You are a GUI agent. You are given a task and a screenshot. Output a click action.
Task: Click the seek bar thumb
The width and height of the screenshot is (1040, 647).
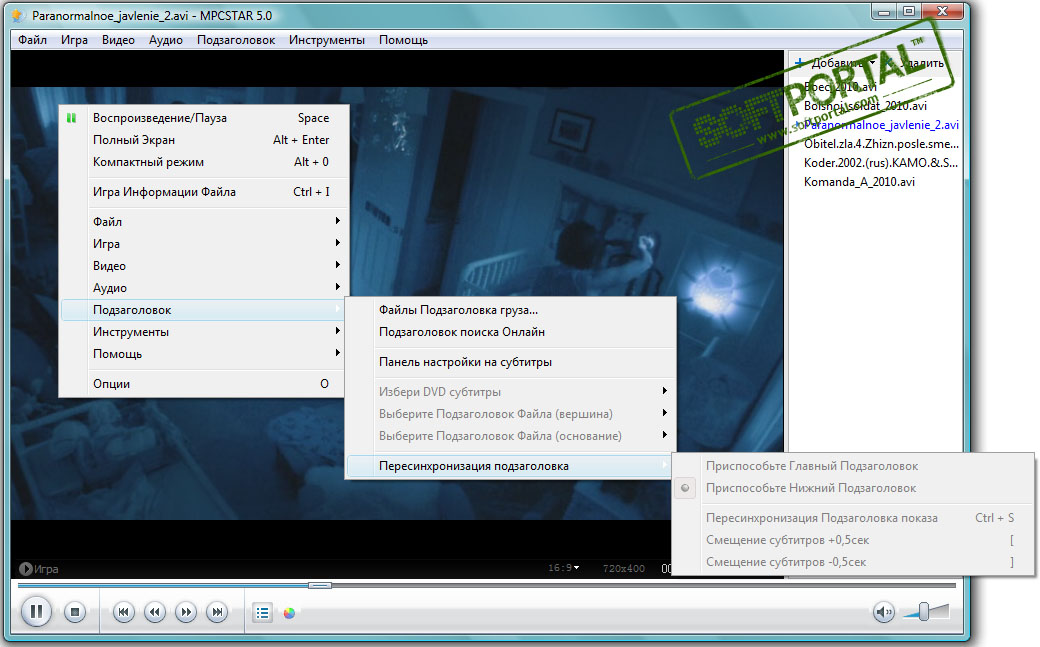pyautogui.click(x=320, y=585)
